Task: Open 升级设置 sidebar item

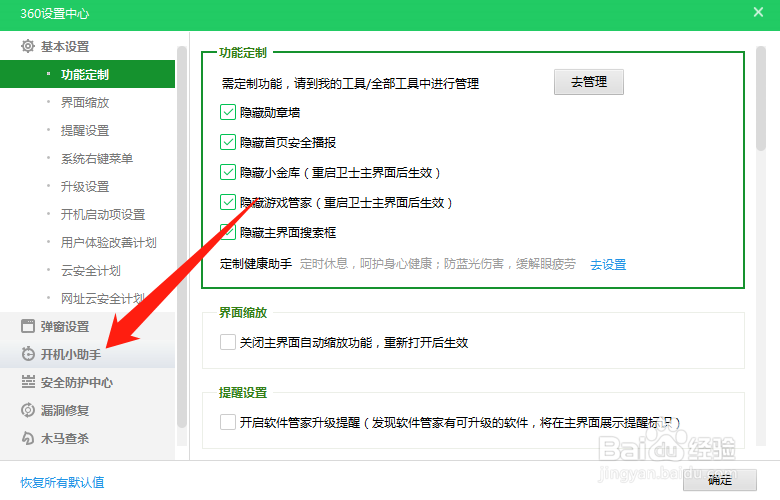Action: 85,187
